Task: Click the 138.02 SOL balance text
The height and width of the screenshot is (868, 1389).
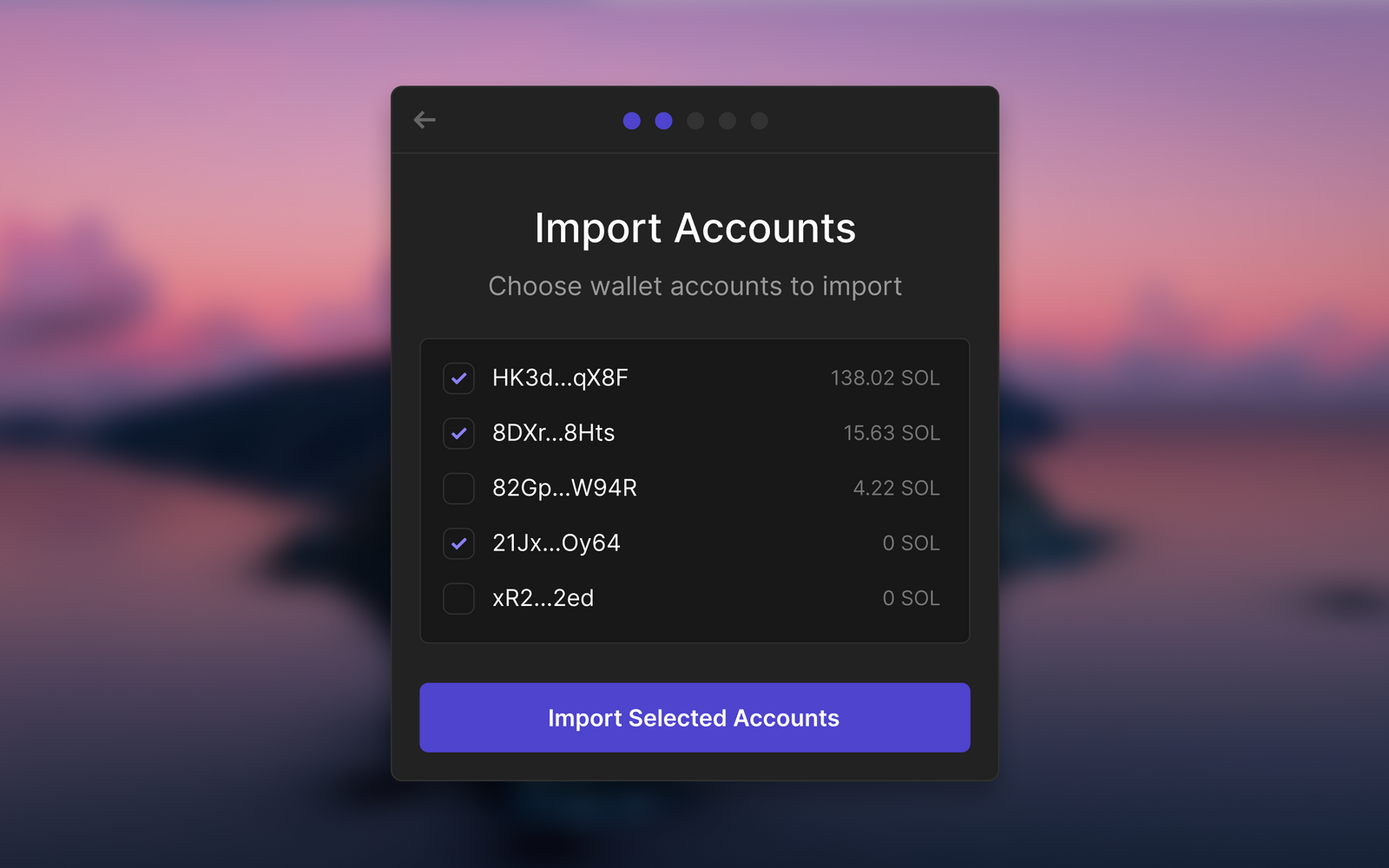Action: pos(885,378)
